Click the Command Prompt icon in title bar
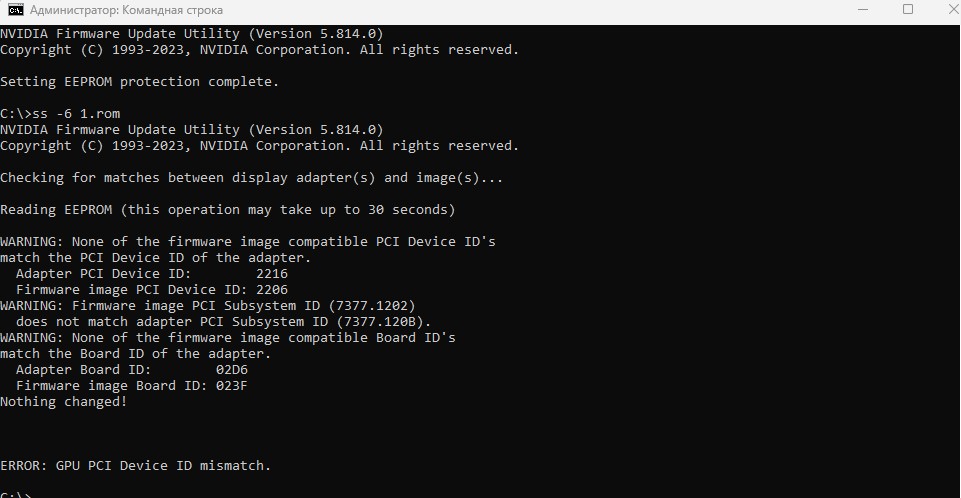The image size is (961, 498). [x=15, y=10]
